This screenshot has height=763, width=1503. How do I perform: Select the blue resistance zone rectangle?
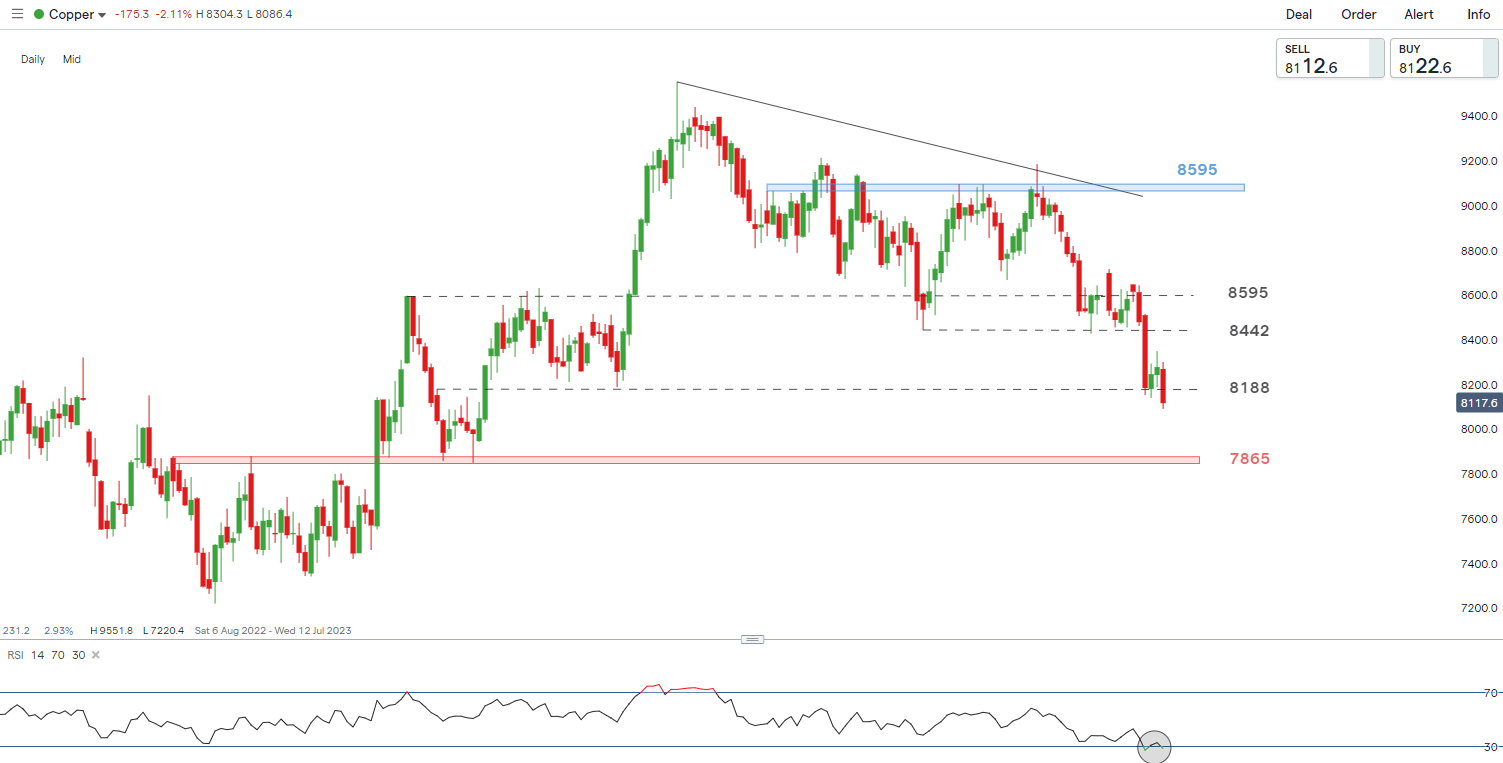pos(1005,187)
